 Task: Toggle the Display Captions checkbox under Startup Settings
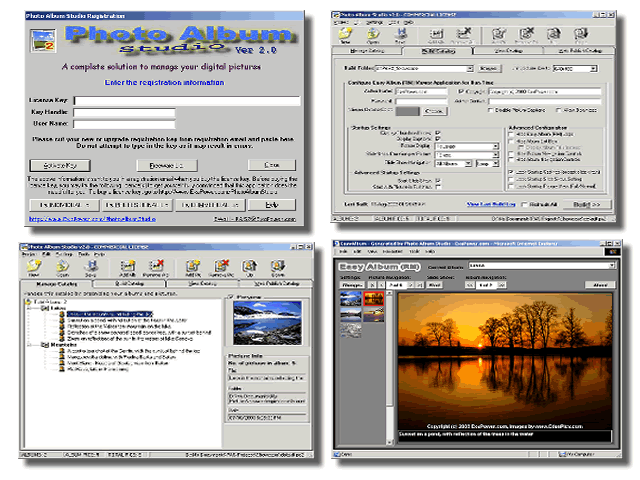coord(438,139)
